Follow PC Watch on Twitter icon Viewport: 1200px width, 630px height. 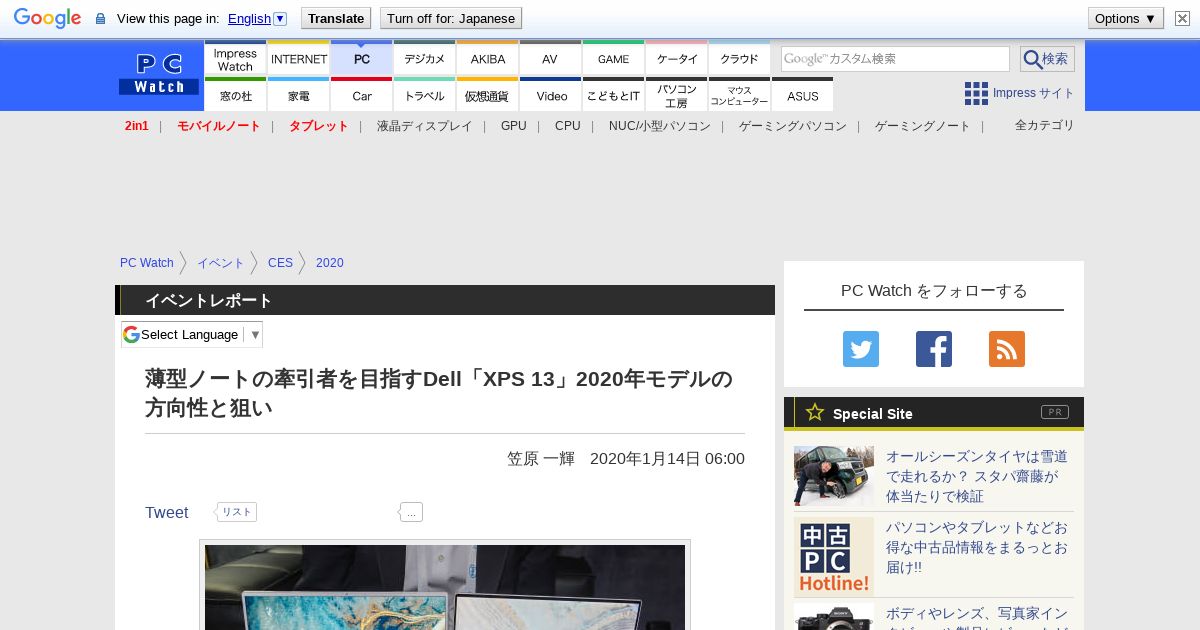[861, 349]
